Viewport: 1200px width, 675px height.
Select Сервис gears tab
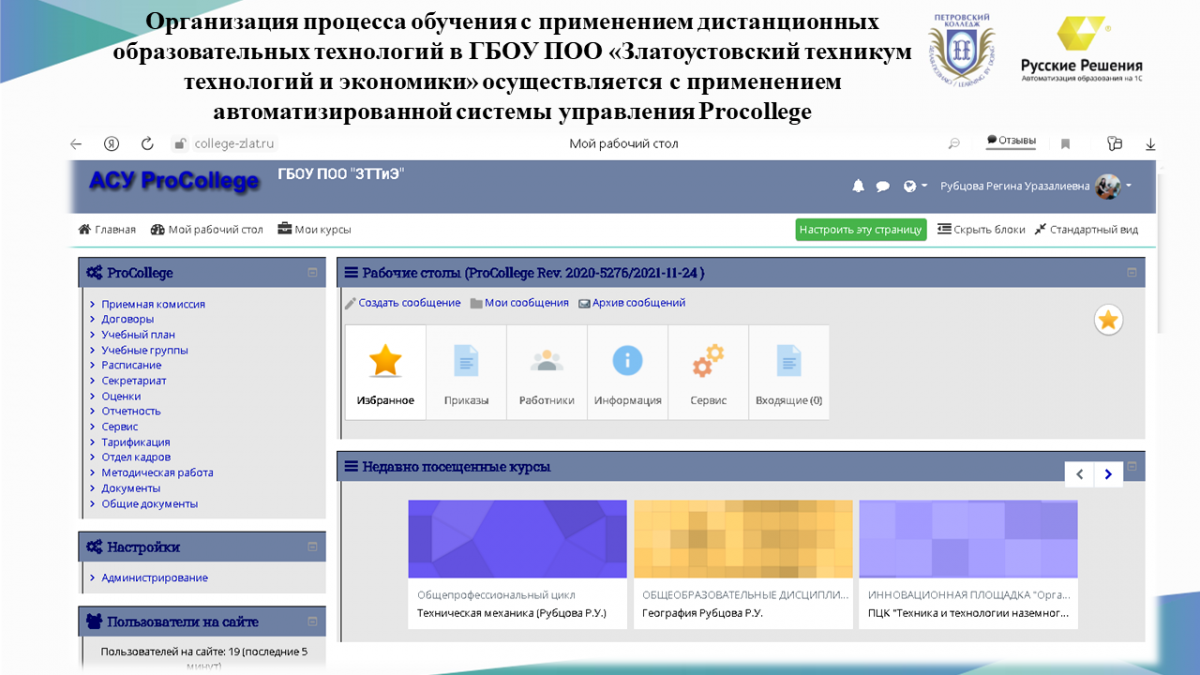(x=708, y=372)
